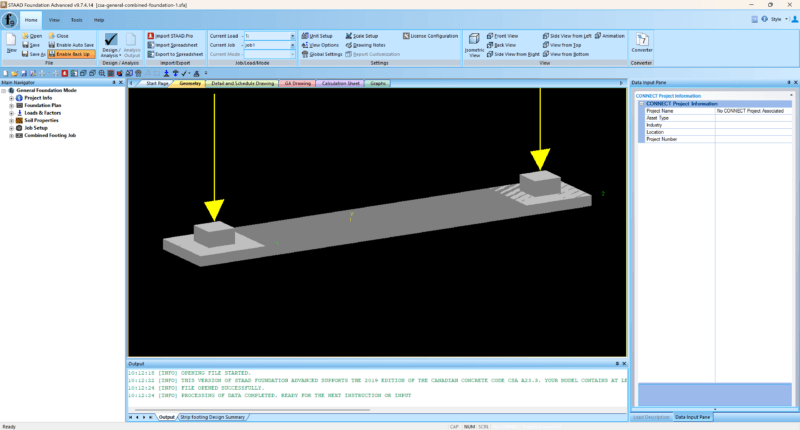Viewport: 800px width, 430px height.
Task: Switch to Back View
Action: point(502,45)
